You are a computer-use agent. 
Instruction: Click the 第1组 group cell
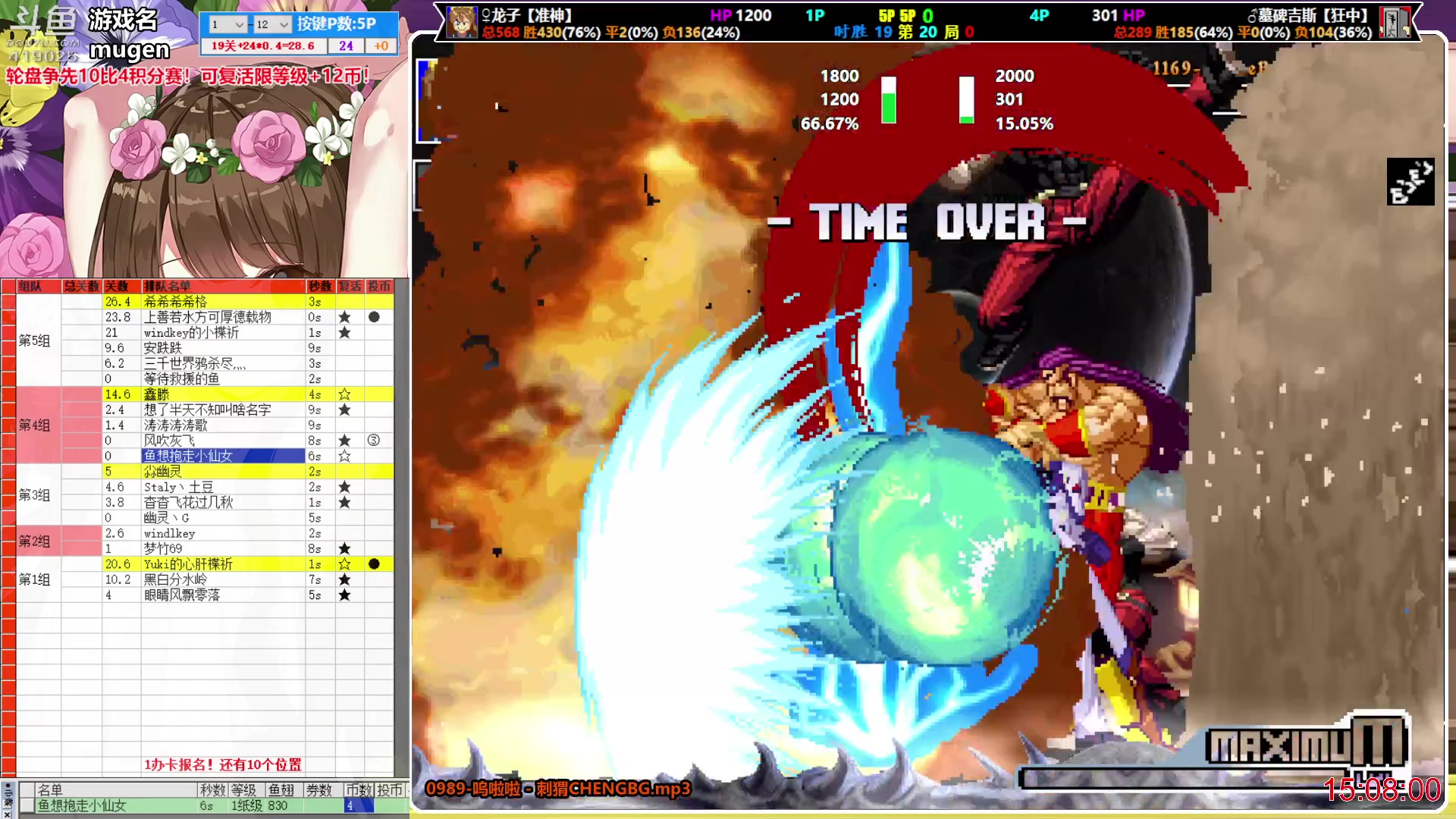39,580
